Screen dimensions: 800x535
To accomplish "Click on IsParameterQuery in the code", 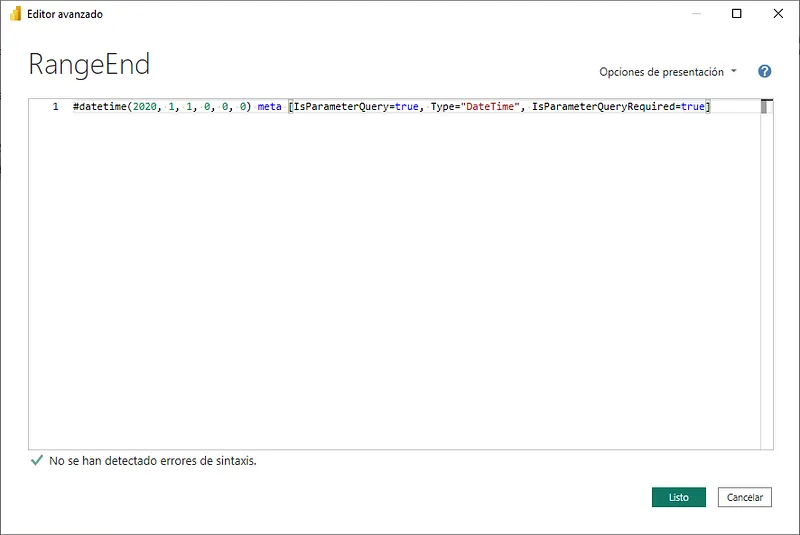I will tap(341, 107).
